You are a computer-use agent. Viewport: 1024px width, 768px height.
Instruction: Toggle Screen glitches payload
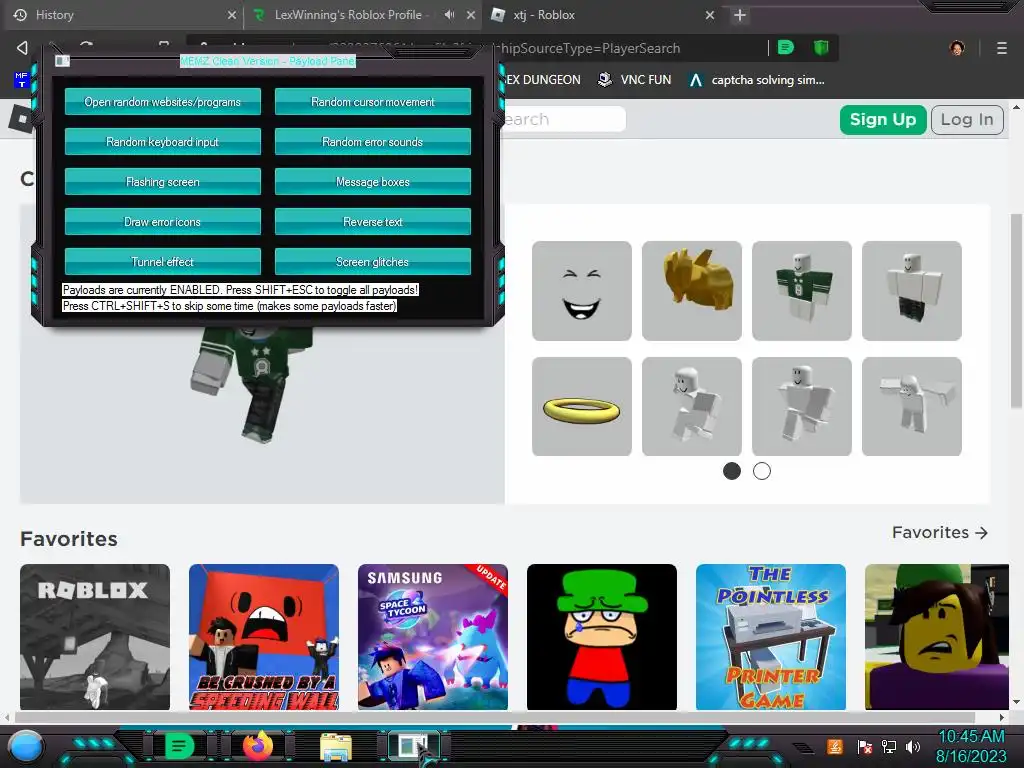372,261
